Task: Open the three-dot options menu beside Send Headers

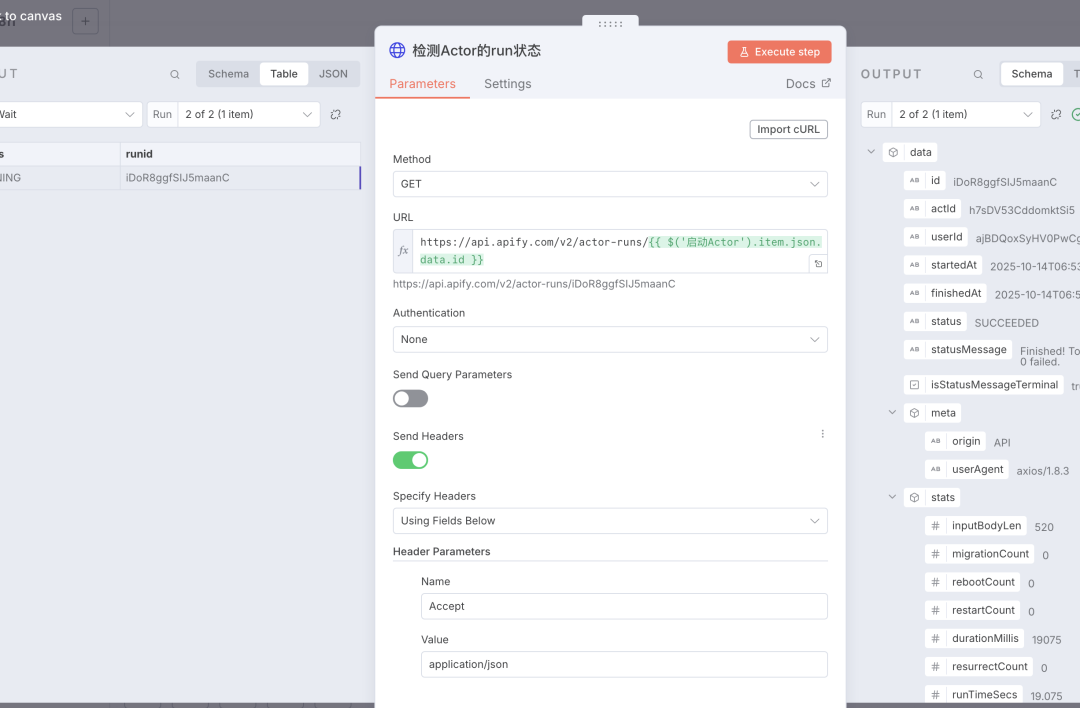Action: [823, 434]
